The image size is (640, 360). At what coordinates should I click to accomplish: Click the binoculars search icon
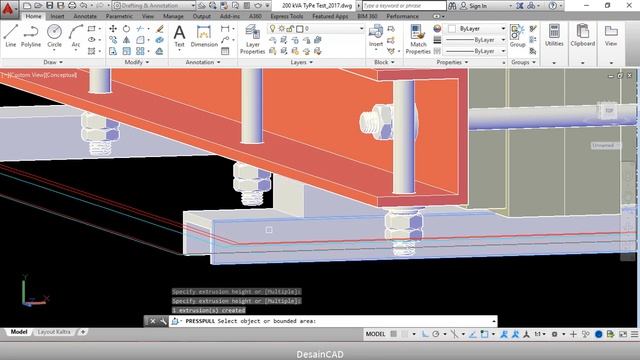(x=452, y=6)
